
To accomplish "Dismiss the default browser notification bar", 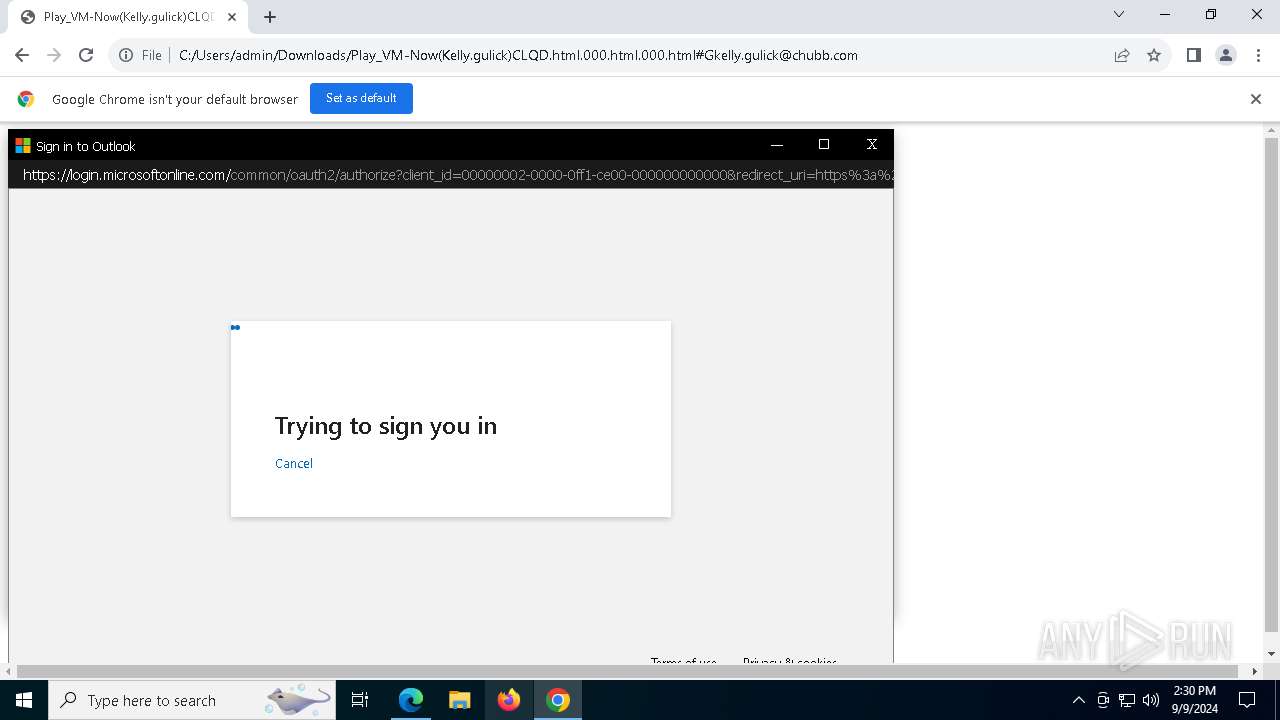I will pyautogui.click(x=1256, y=99).
